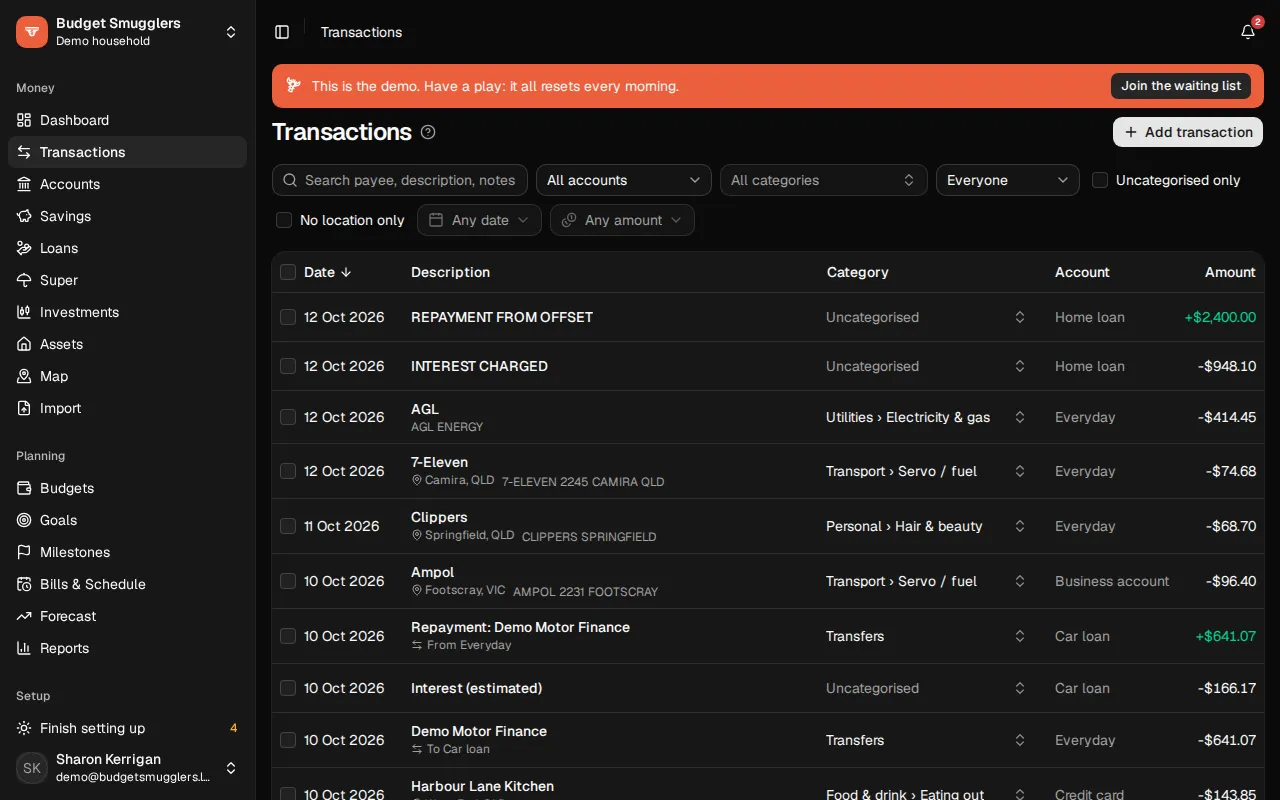Tick the No location only checkbox
The image size is (1280, 800).
coord(284,220)
